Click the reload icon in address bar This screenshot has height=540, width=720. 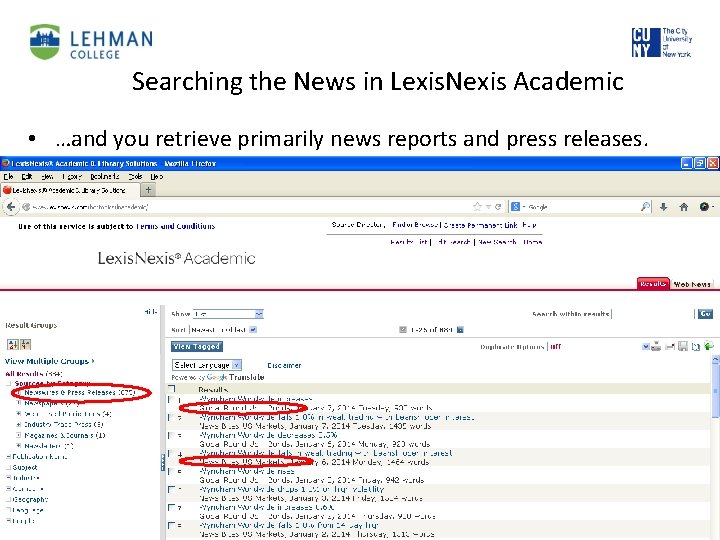(498, 207)
